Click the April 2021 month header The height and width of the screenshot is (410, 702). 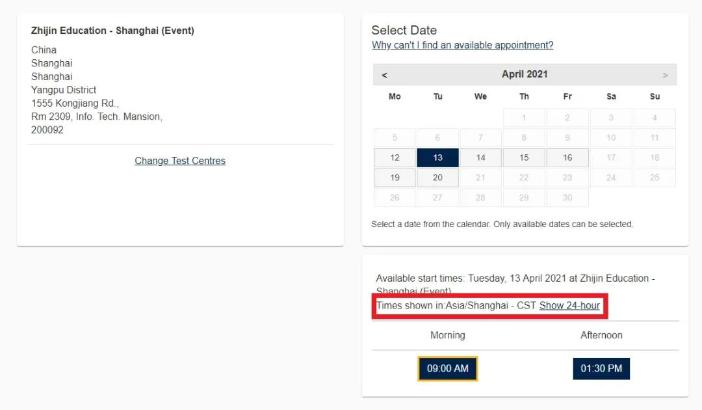524,75
